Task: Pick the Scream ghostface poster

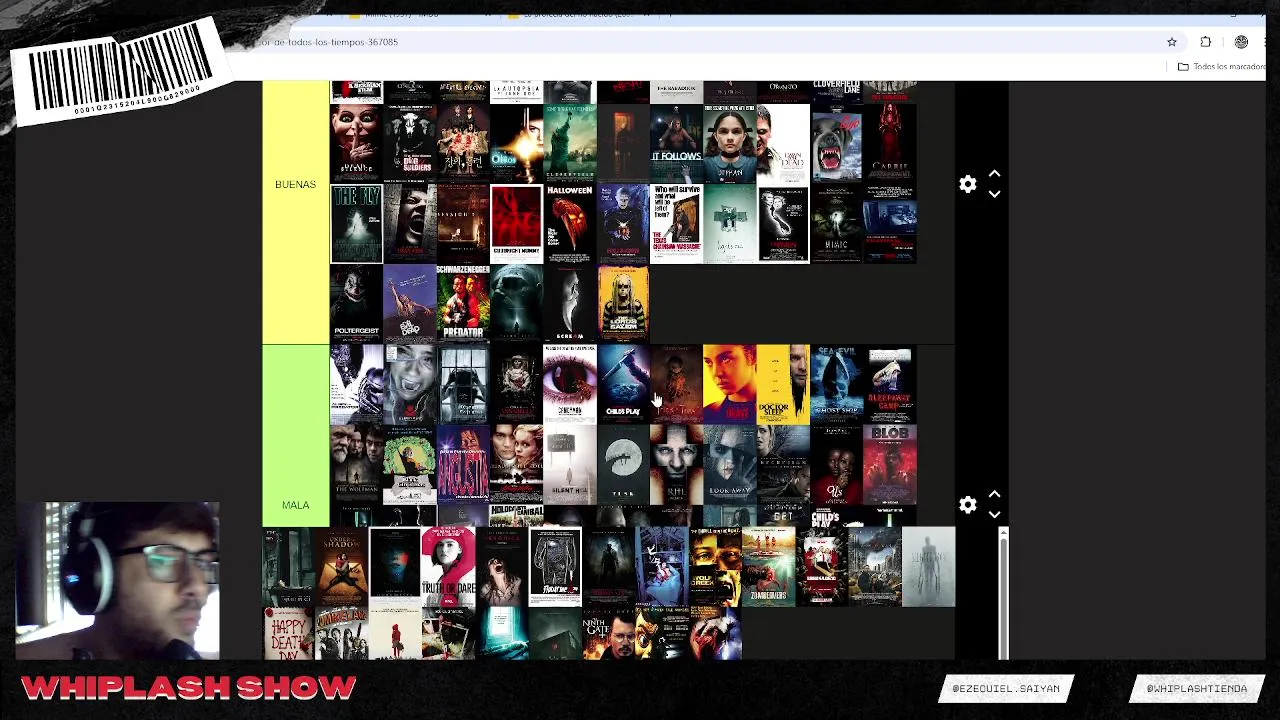Action: (x=569, y=304)
